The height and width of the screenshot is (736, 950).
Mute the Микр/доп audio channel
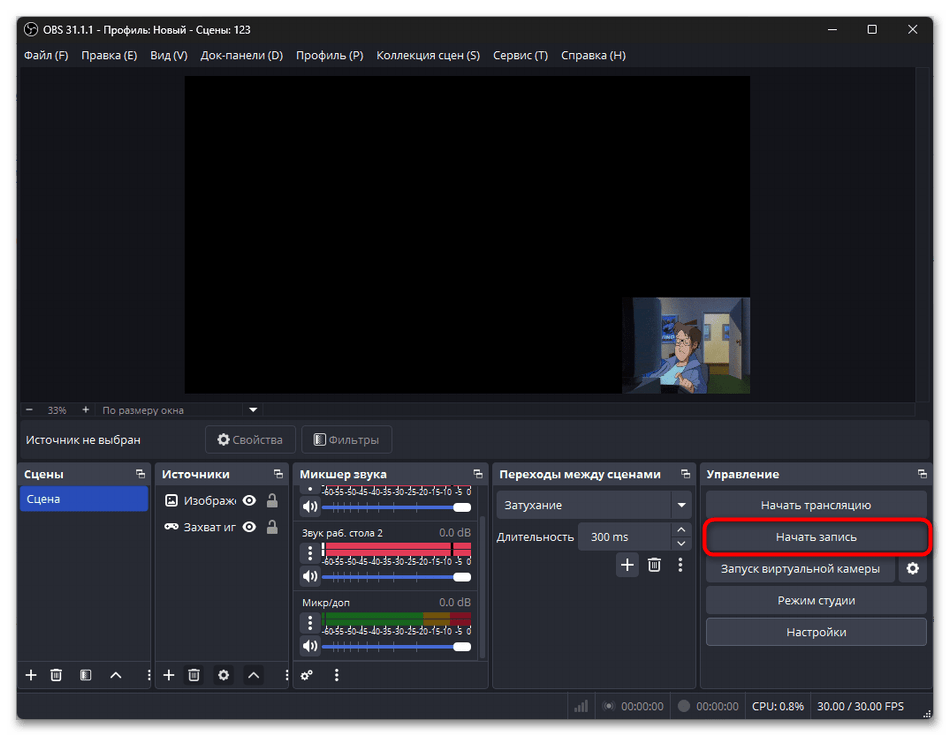pyautogui.click(x=308, y=647)
